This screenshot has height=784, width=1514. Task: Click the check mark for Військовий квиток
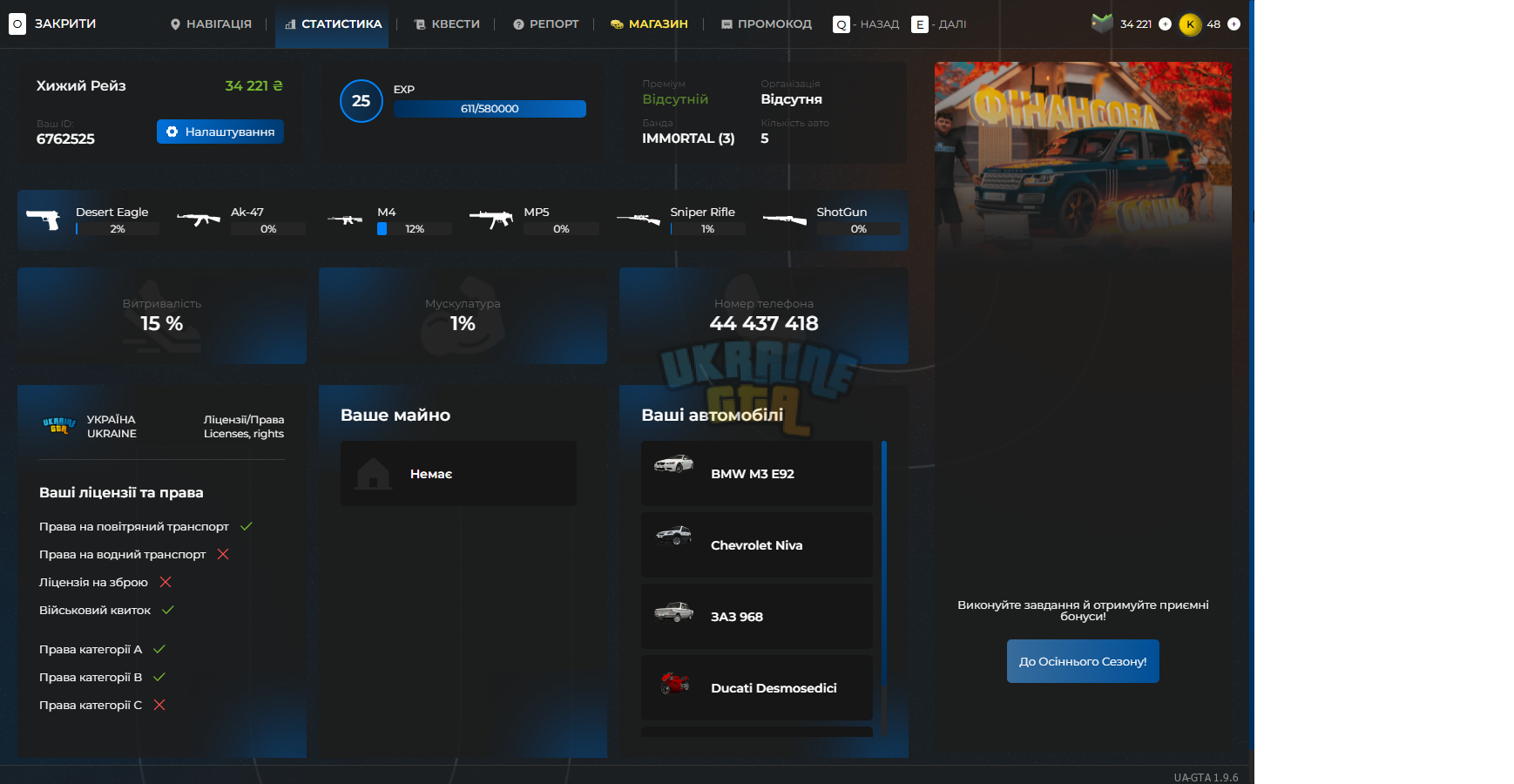click(168, 610)
